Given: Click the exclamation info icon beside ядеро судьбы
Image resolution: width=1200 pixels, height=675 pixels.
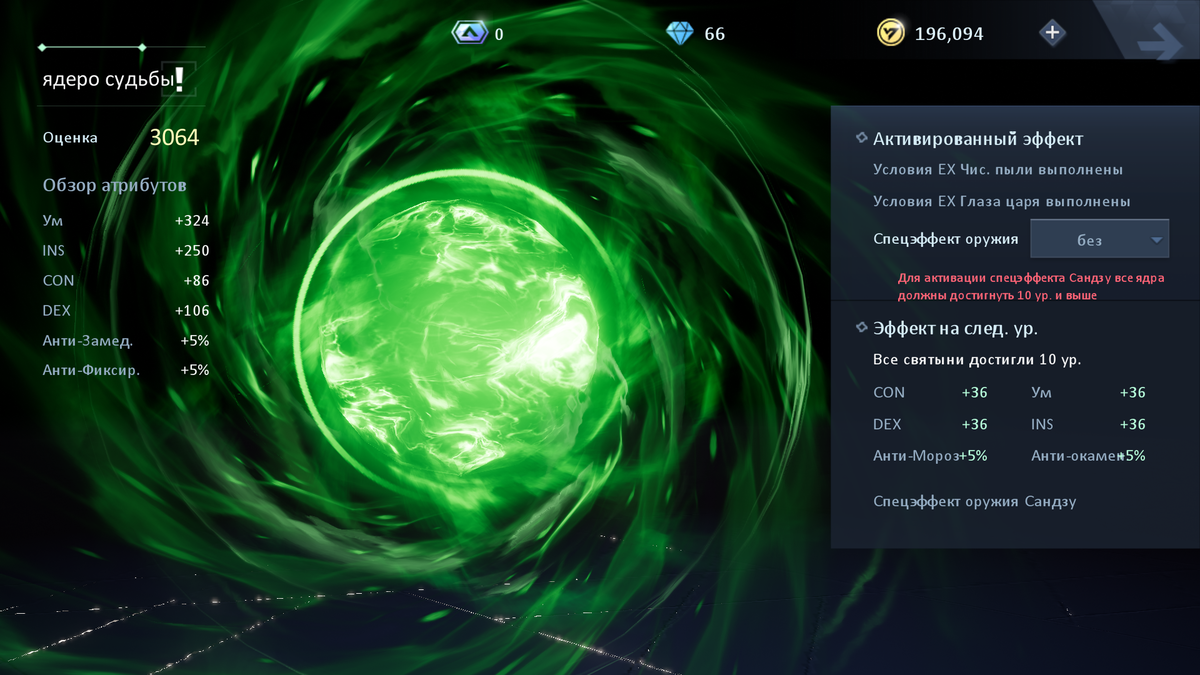Looking at the screenshot, I should (179, 80).
